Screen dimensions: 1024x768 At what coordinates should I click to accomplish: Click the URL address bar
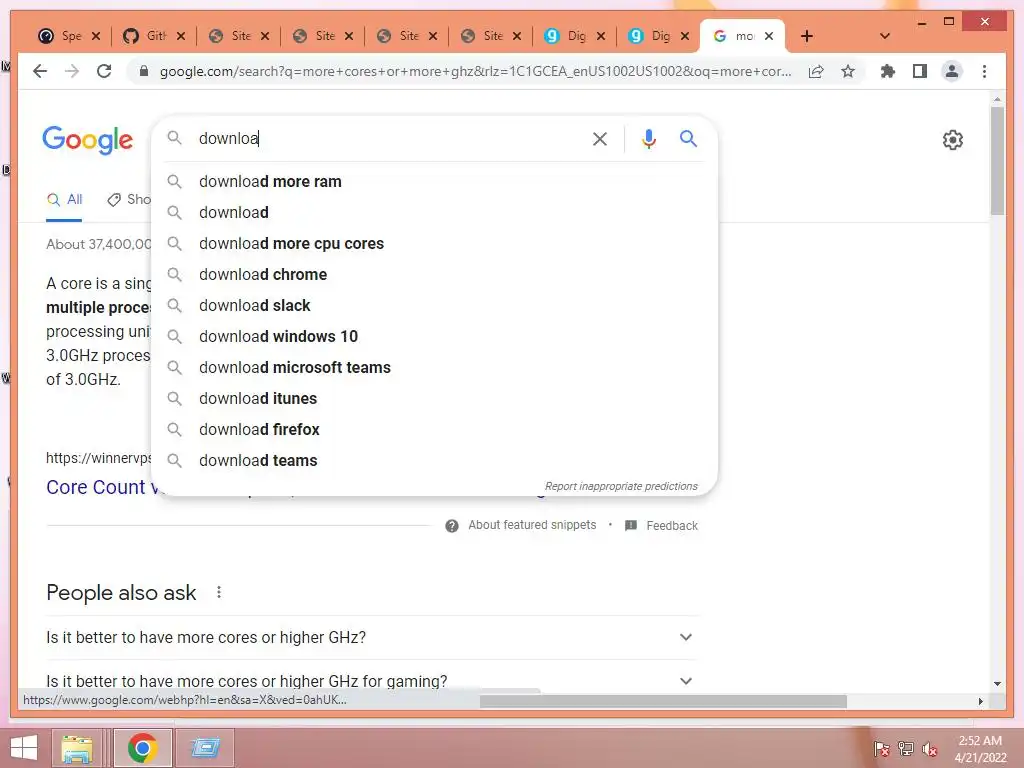pyautogui.click(x=475, y=71)
